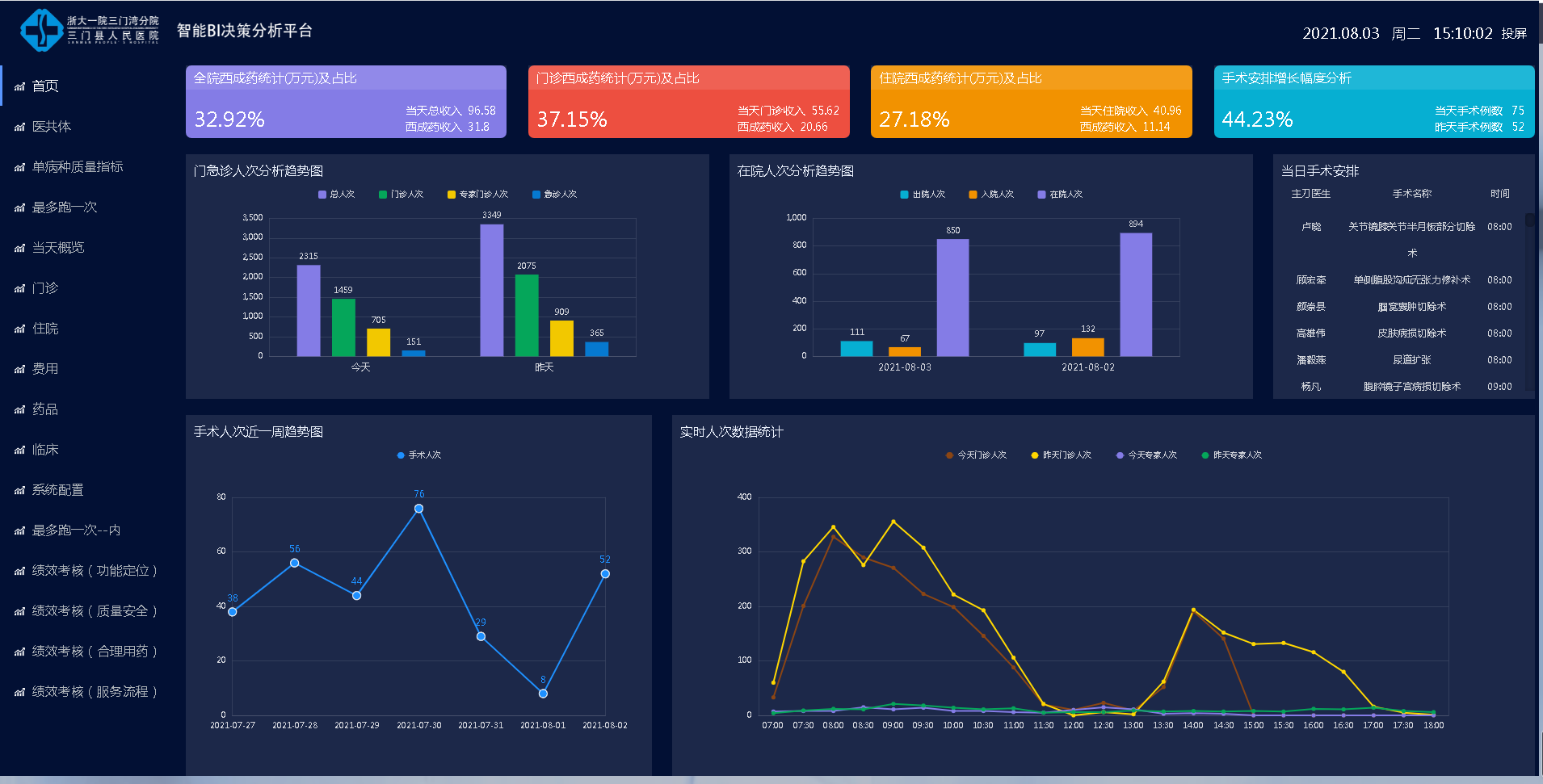Open the 单病种质量指标 menu item
1543x784 pixels.
click(78, 167)
